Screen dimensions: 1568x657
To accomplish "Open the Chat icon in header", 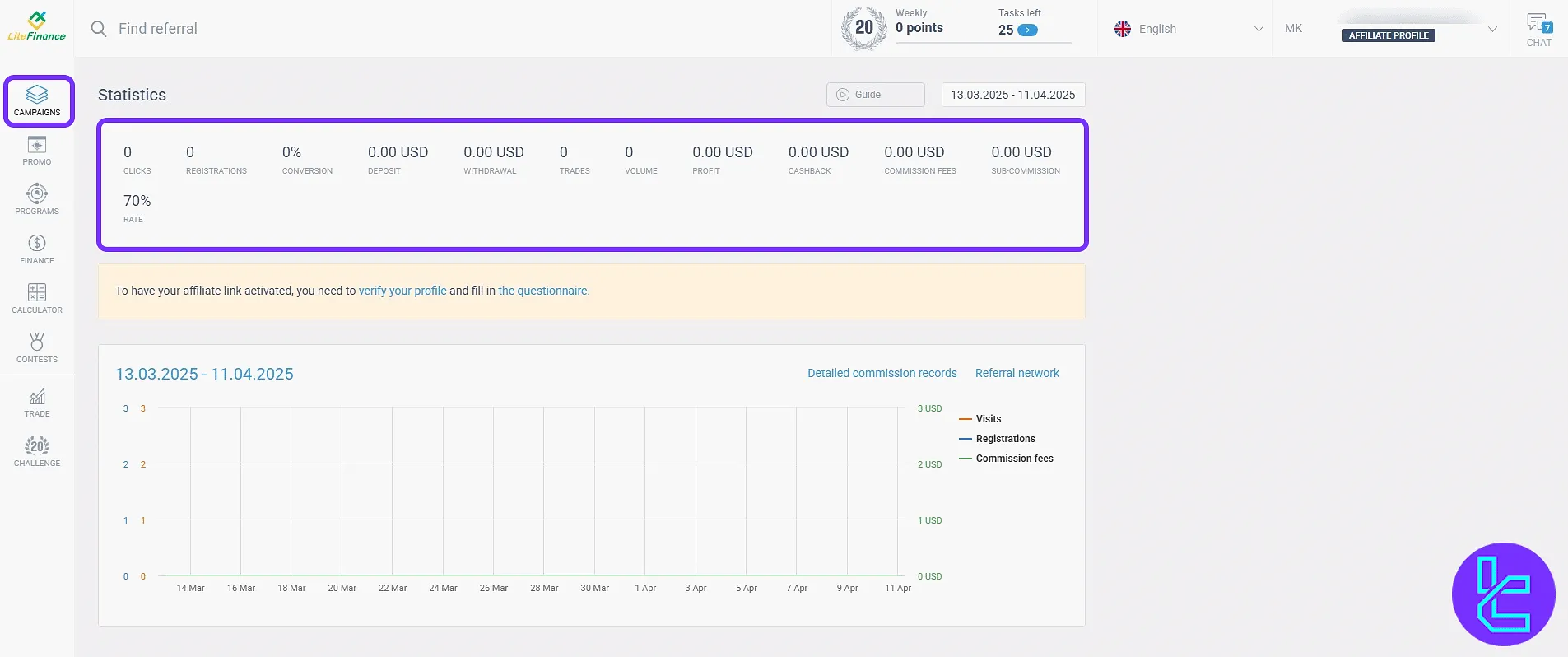I will coord(1539,30).
